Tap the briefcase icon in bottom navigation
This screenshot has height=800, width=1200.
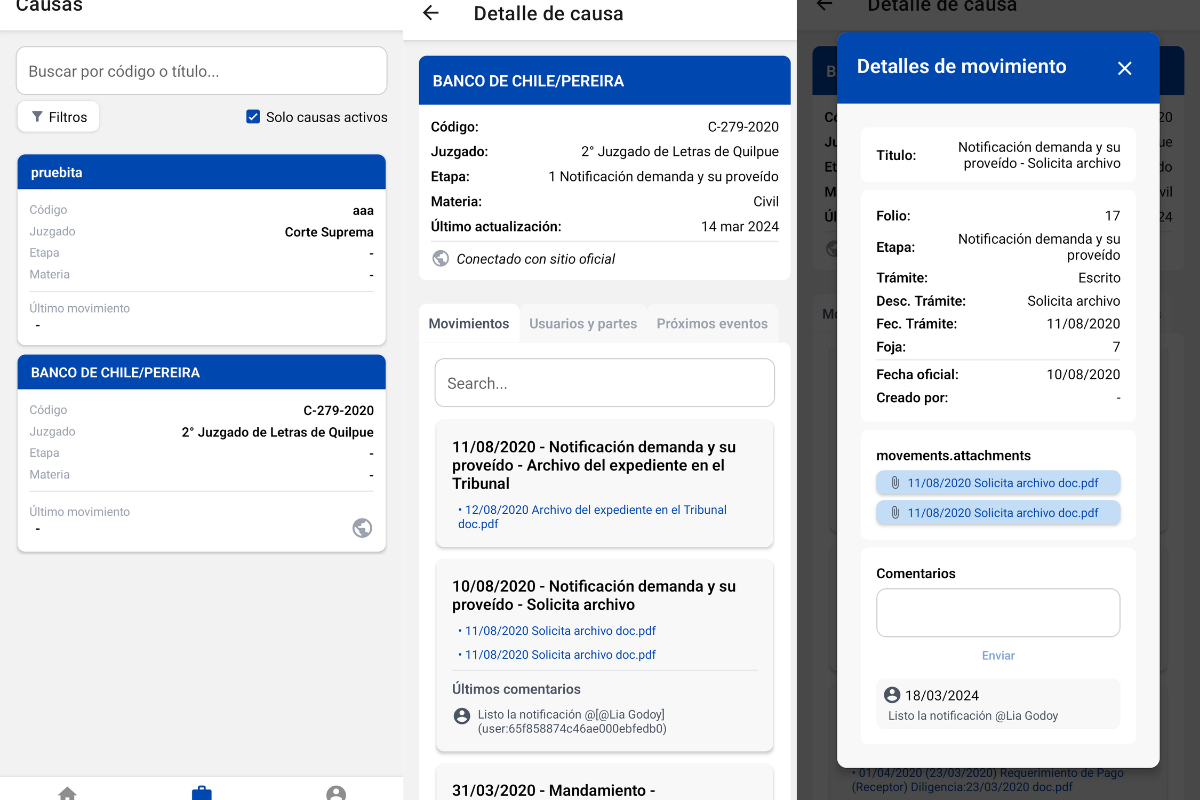click(202, 793)
